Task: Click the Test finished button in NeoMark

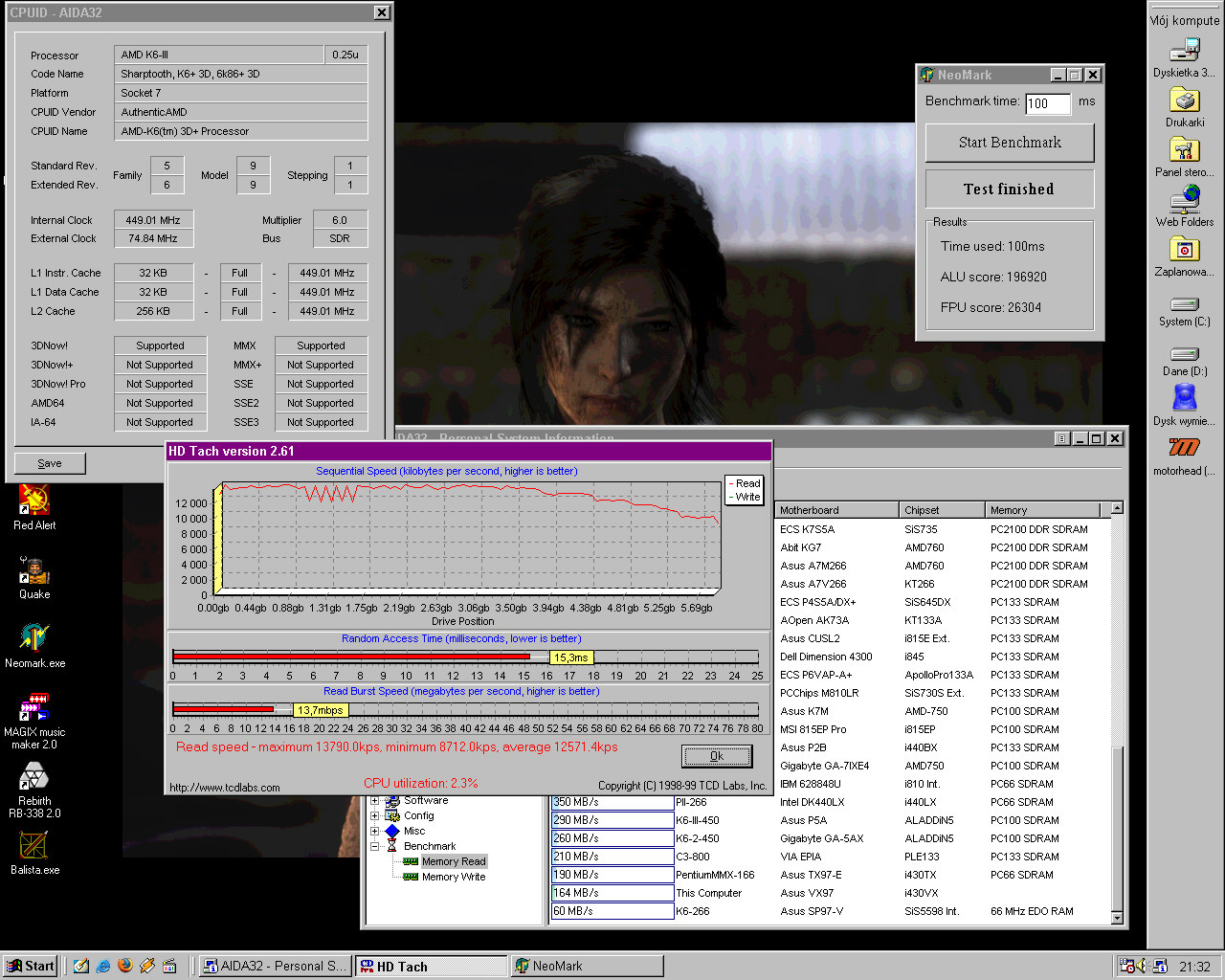Action: pyautogui.click(x=1010, y=189)
